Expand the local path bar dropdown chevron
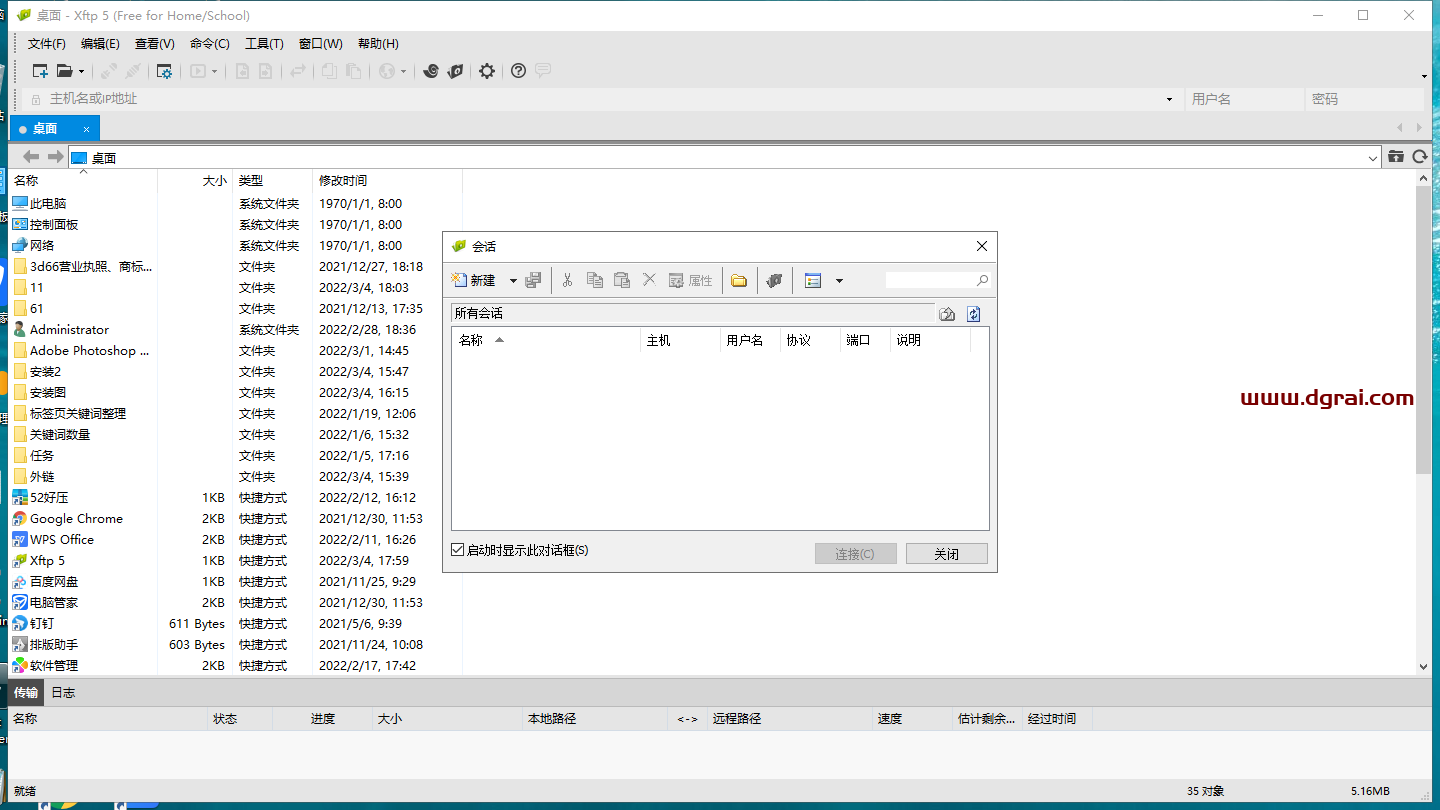This screenshot has height=810, width=1440. [x=1372, y=158]
